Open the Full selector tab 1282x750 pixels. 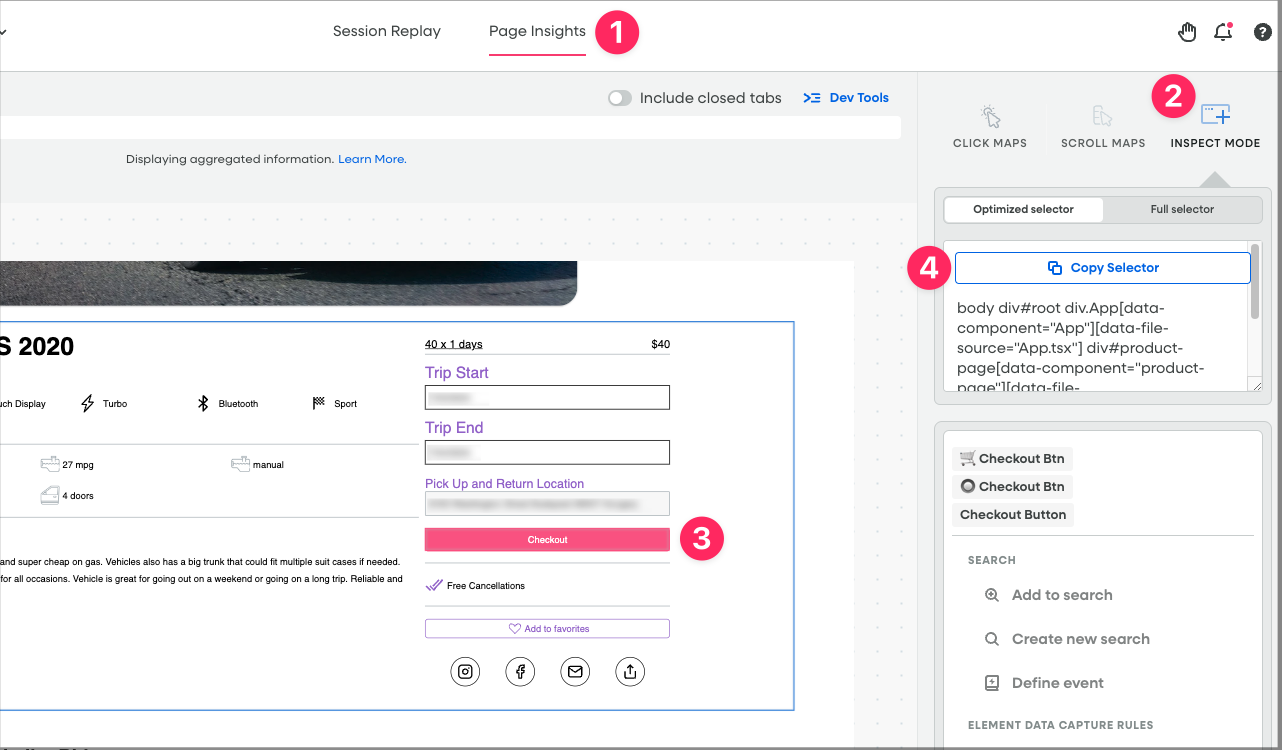pyautogui.click(x=1182, y=209)
